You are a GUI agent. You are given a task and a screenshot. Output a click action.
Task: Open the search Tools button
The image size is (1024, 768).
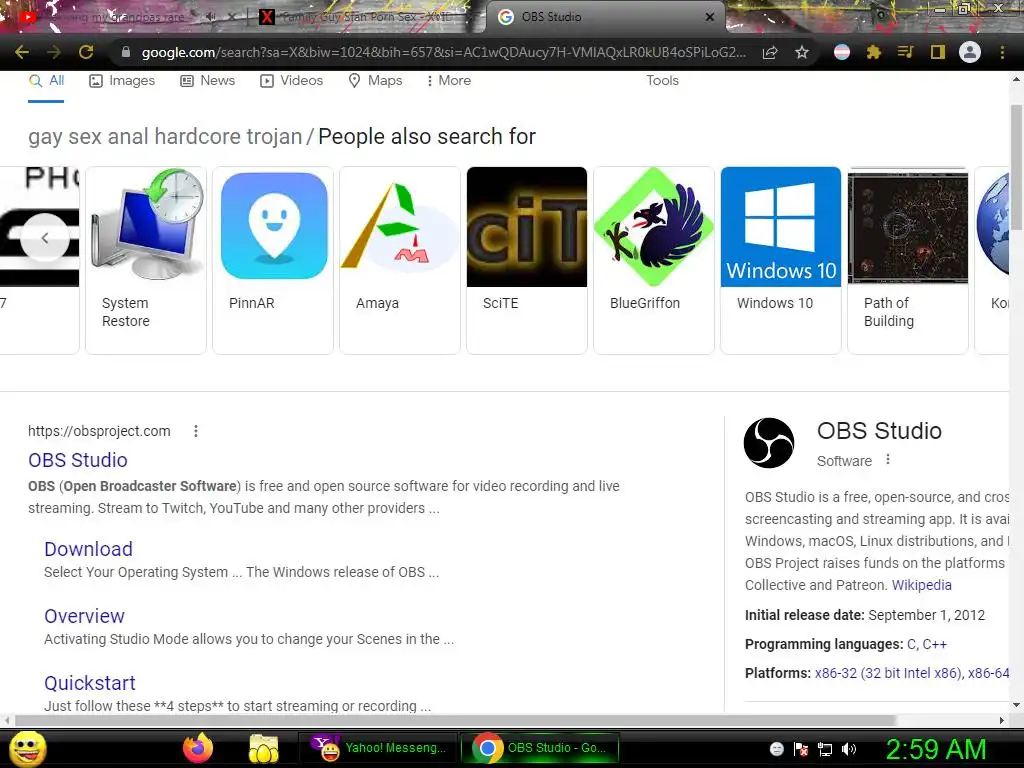click(x=662, y=81)
